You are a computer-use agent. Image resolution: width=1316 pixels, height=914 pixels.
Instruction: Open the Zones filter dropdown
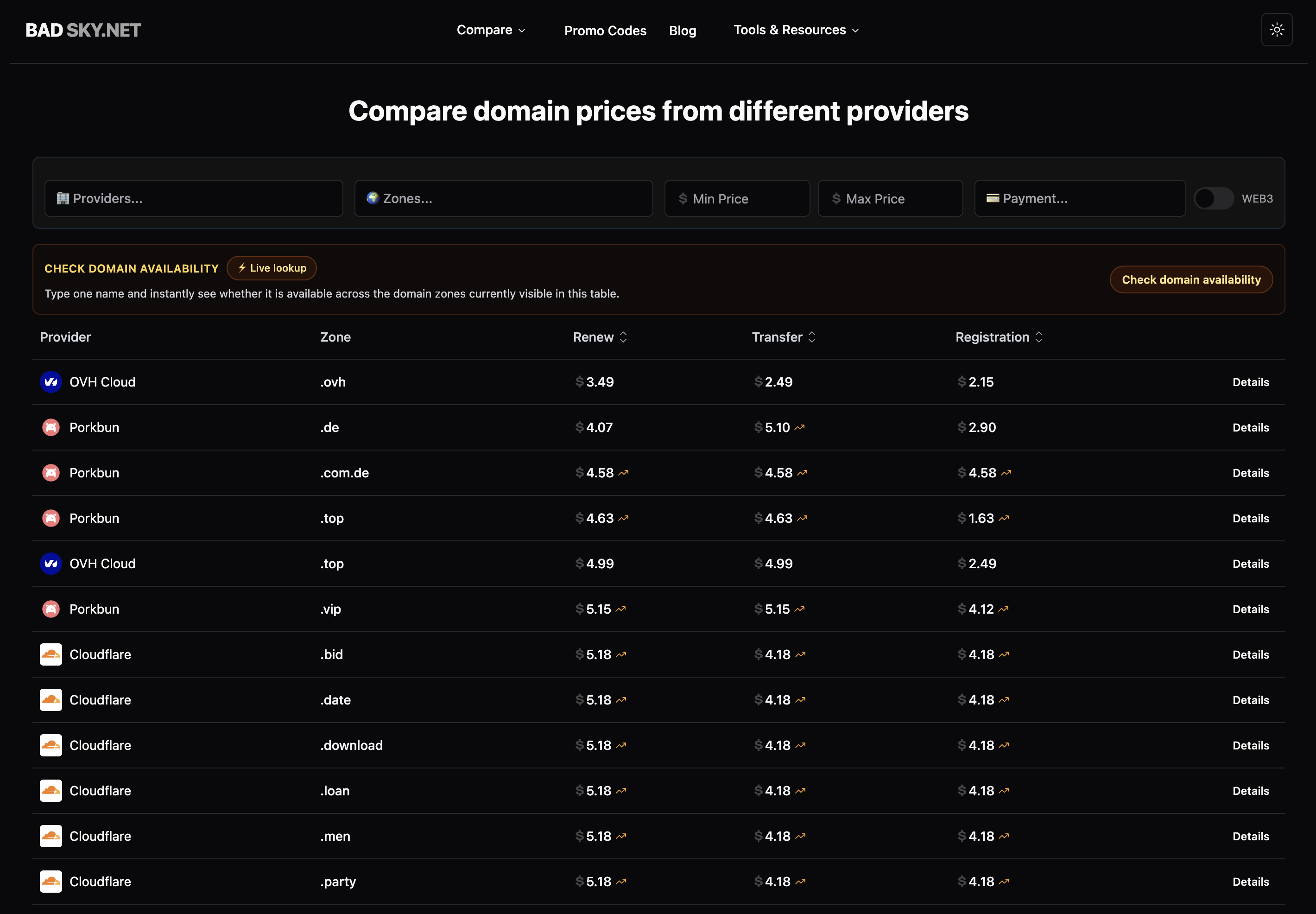[x=503, y=199]
